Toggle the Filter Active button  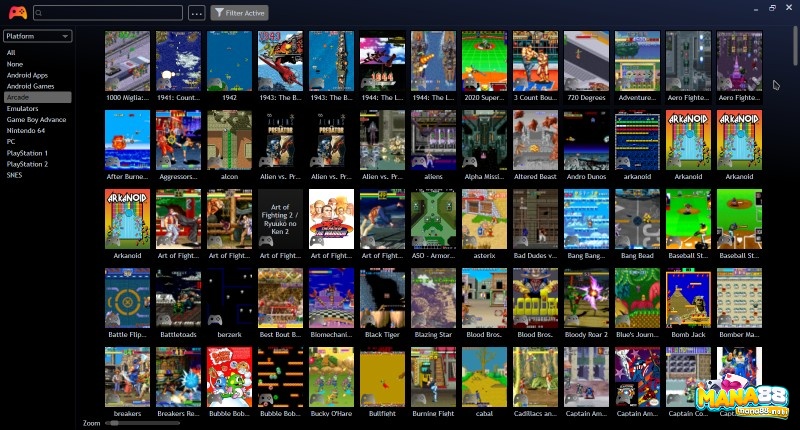pos(239,13)
